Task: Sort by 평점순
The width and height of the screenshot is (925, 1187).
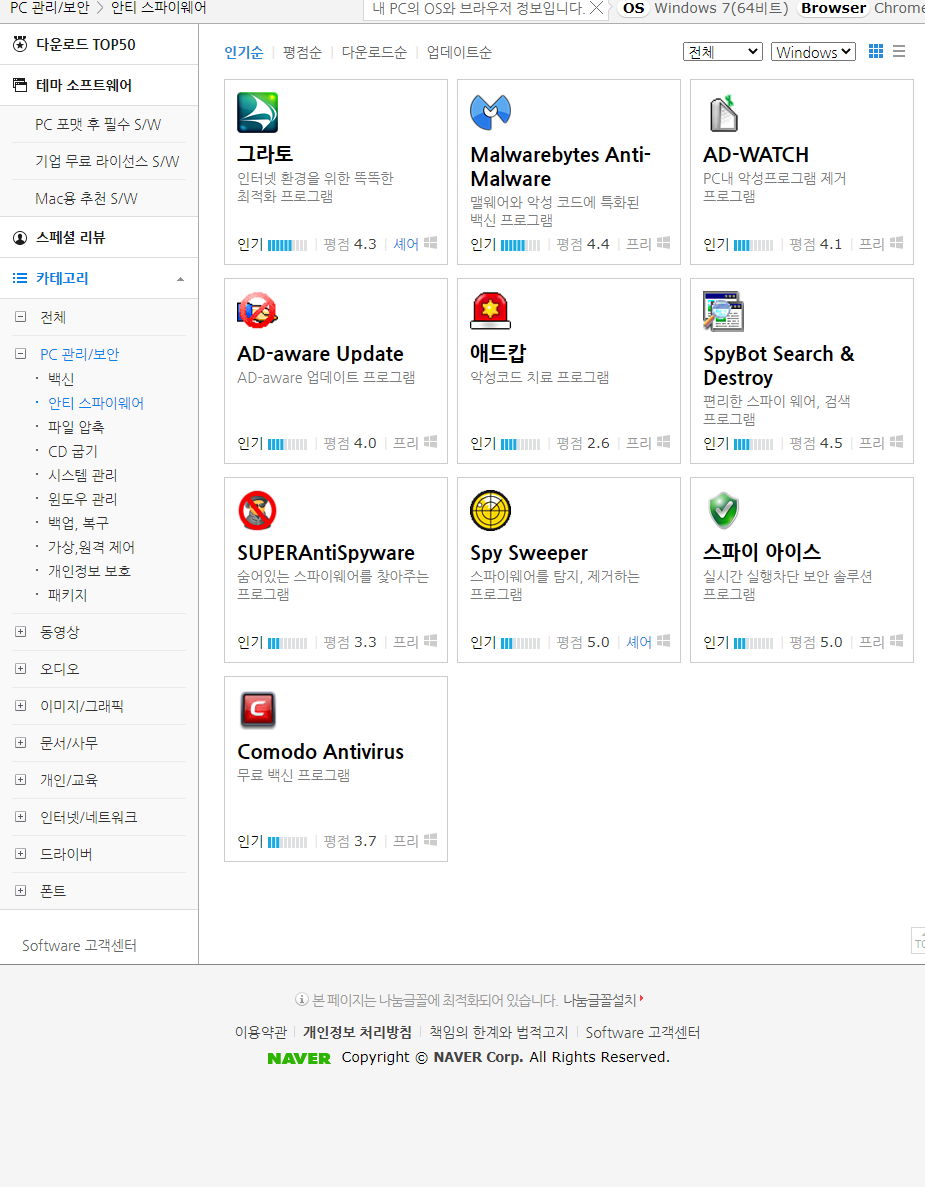Action: tap(302, 52)
